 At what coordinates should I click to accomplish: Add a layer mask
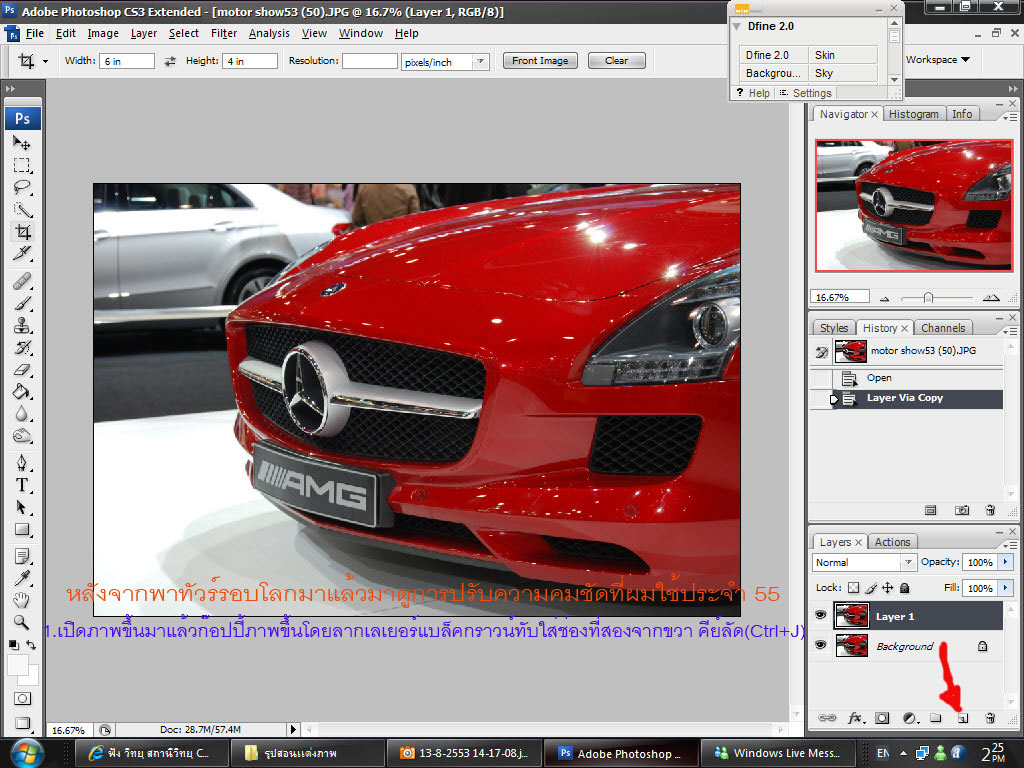point(882,718)
